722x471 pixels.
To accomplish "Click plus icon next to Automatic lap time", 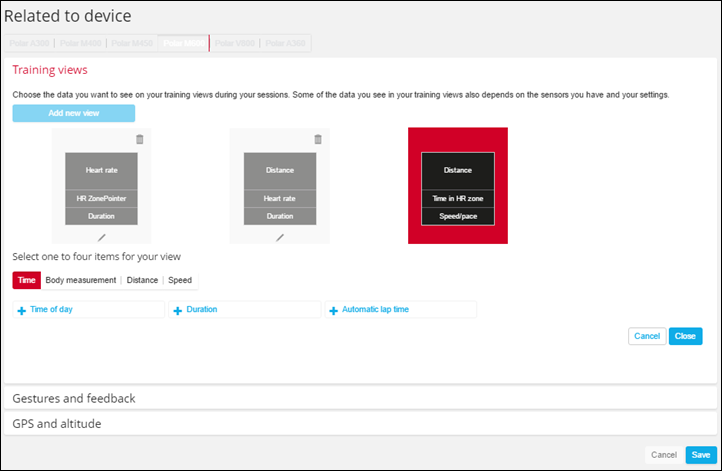I will 333,311.
